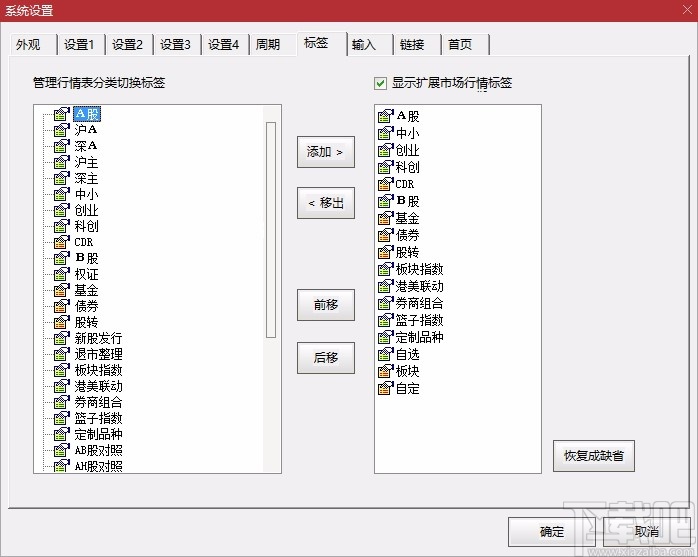Click the icon beside AB股对照 in left tree
Viewport: 698px width, 557px height.
62,451
